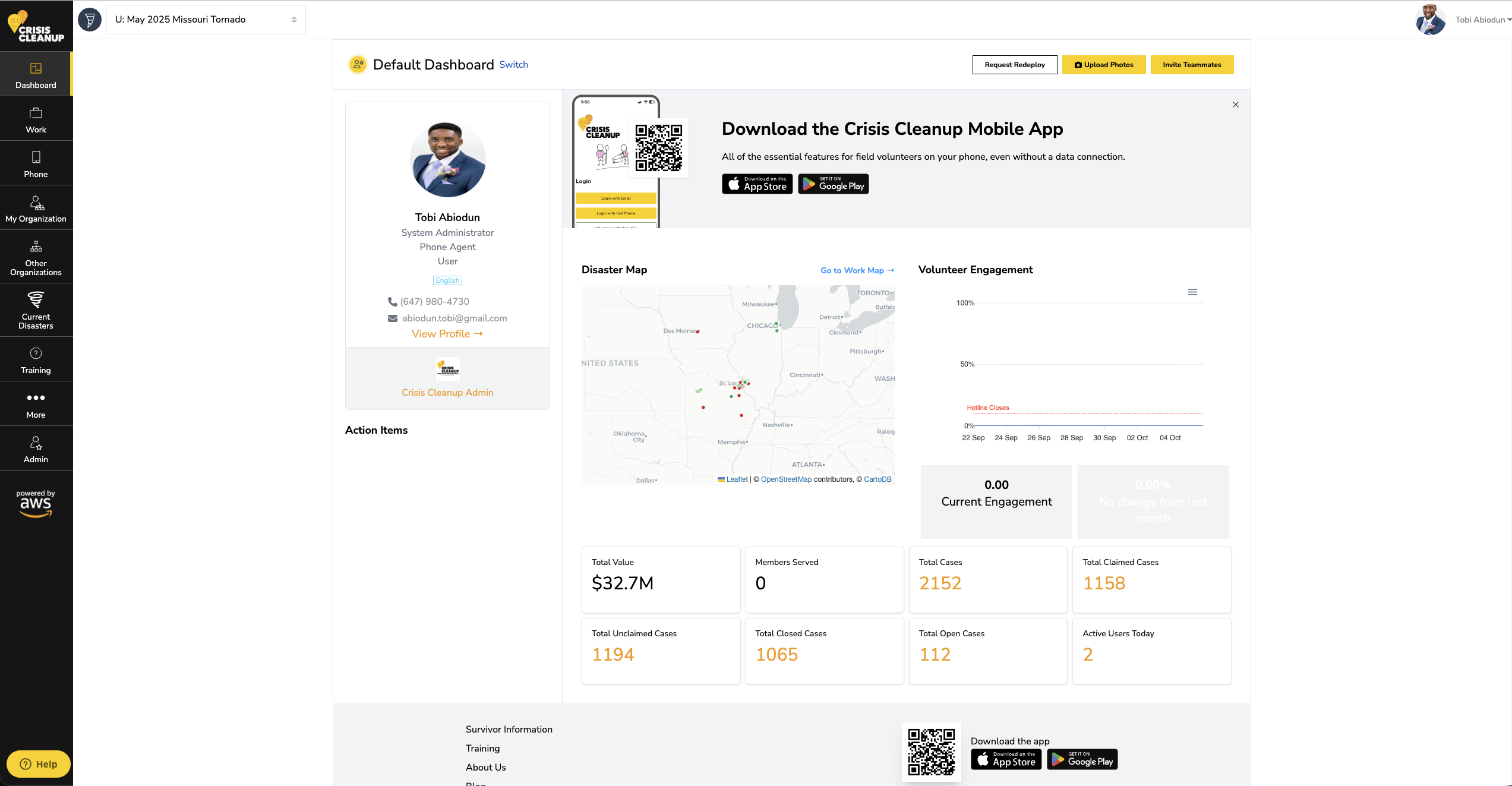Expand the incident selector dropdown

[206, 20]
